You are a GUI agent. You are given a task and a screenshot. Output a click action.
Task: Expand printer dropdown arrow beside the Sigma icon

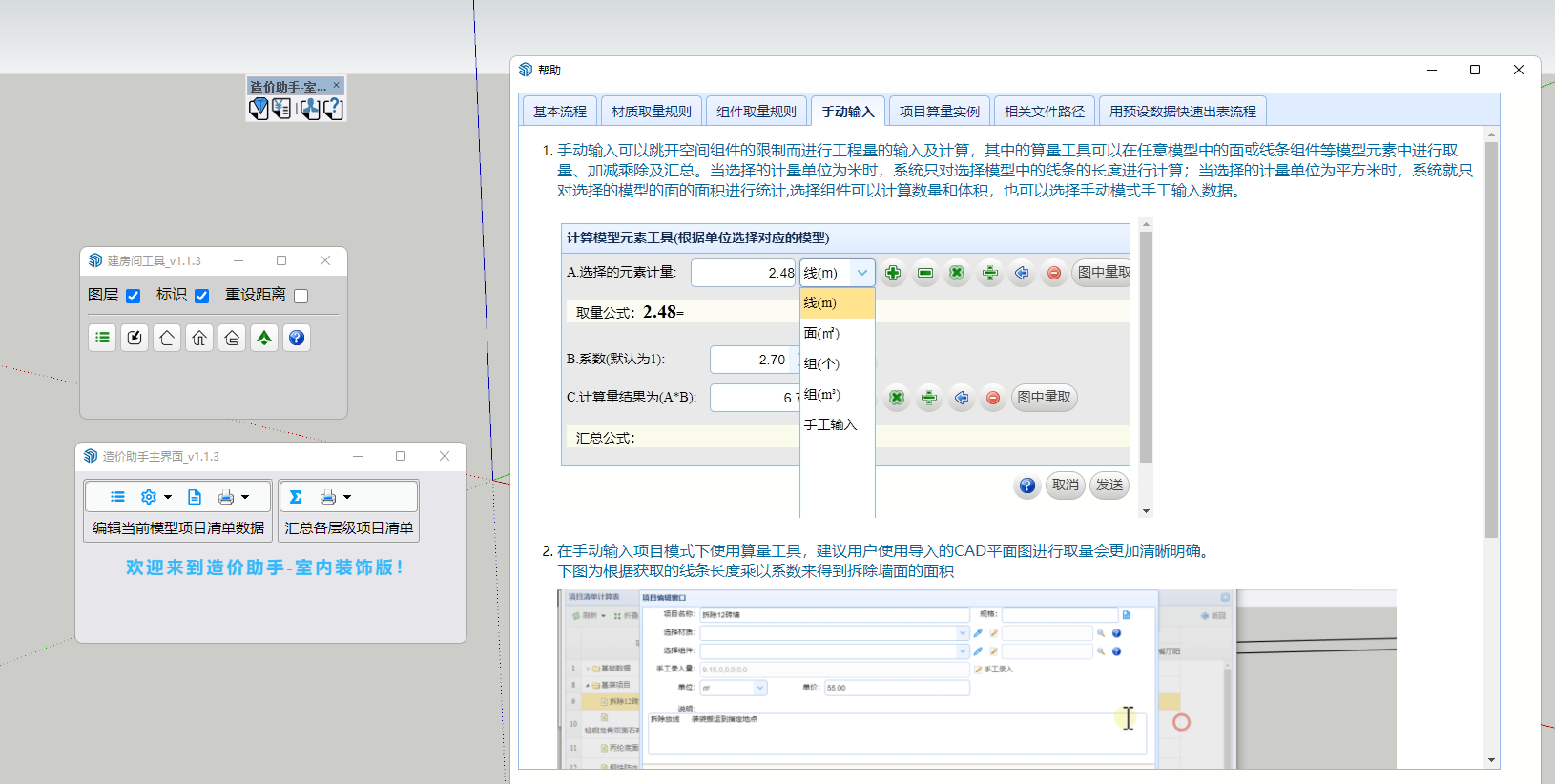click(x=347, y=497)
